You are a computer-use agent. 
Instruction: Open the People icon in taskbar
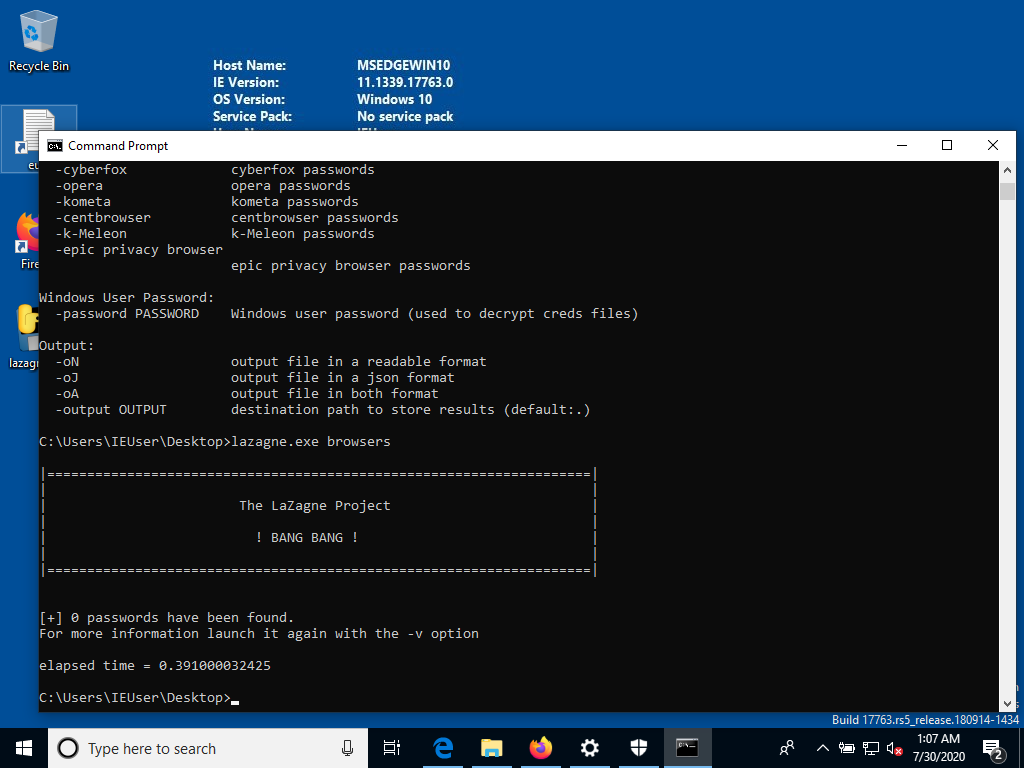788,748
